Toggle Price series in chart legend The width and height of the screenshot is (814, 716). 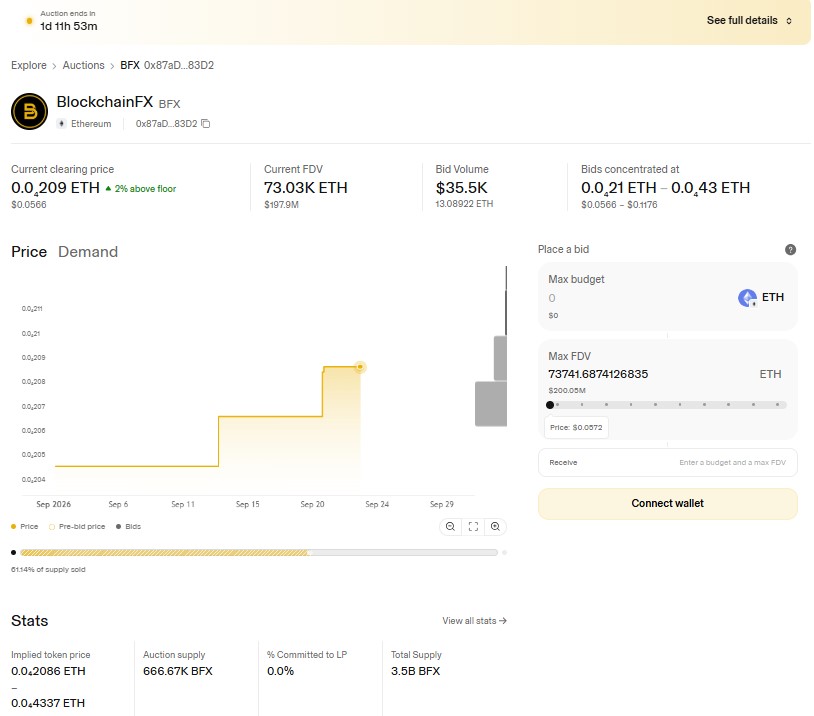24,526
